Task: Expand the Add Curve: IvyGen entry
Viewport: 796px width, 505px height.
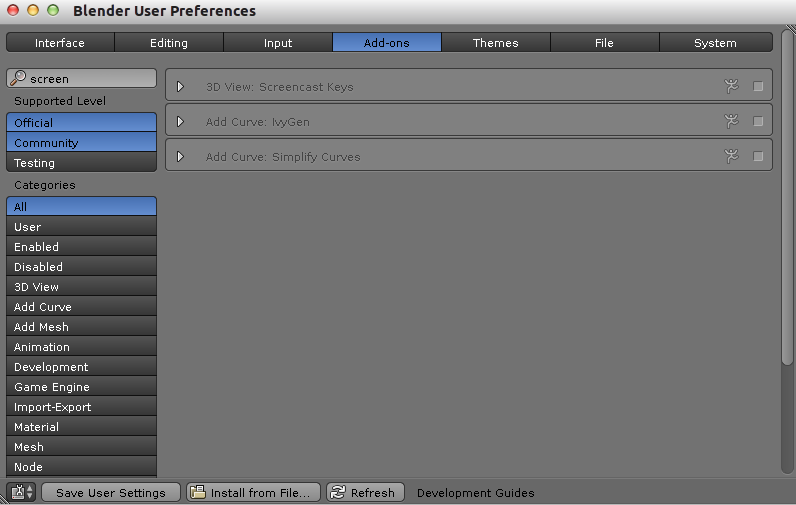Action: pos(180,121)
